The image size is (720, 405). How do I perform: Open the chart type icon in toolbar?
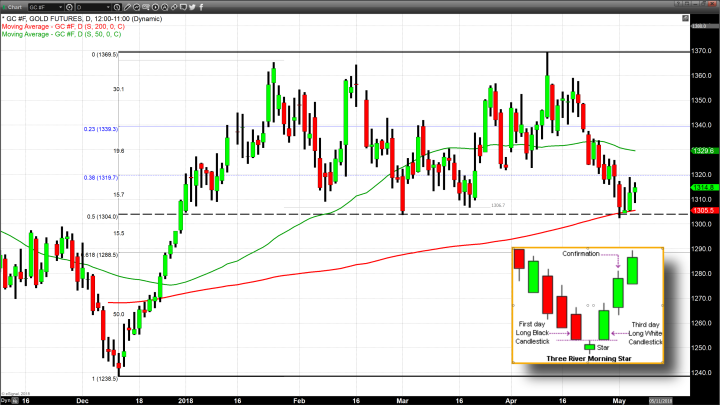[146, 7]
